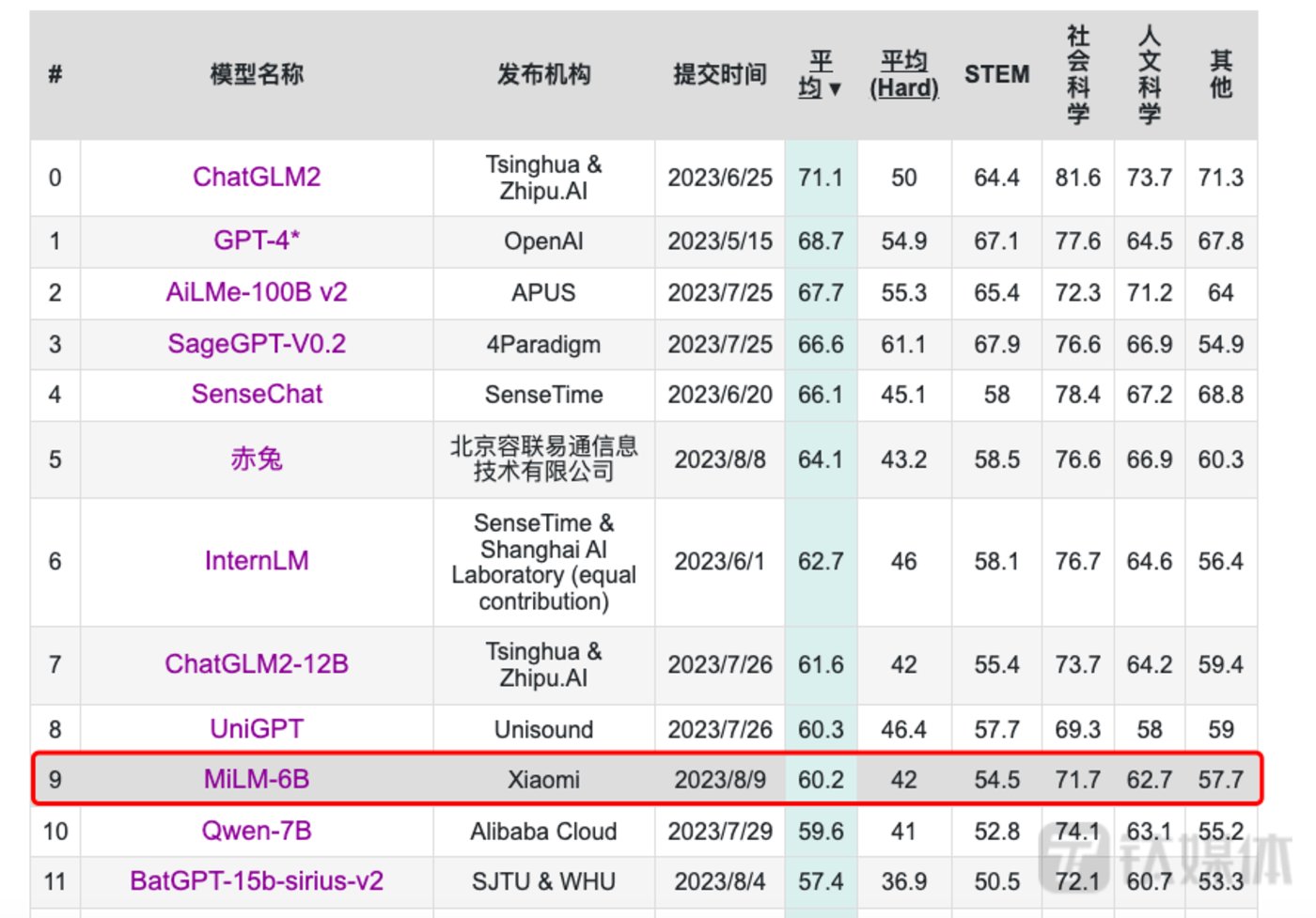Select the Xiaomi organization cell
The width and height of the screenshot is (1316, 918).
(543, 779)
